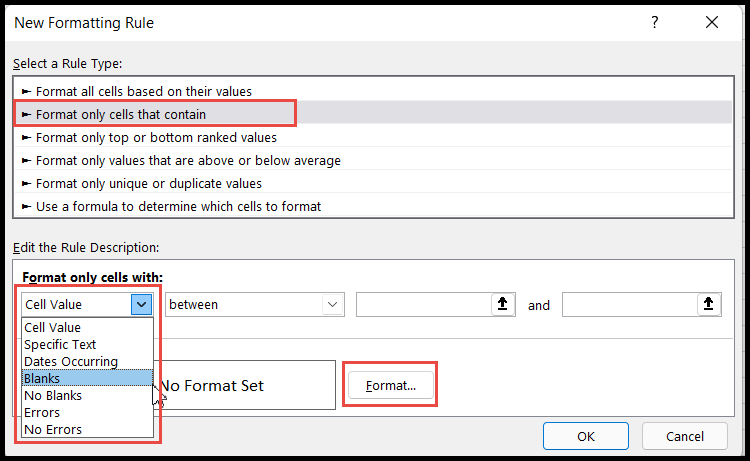
Task: Select 'Blanks' in the dropdown list
Action: click(42, 378)
